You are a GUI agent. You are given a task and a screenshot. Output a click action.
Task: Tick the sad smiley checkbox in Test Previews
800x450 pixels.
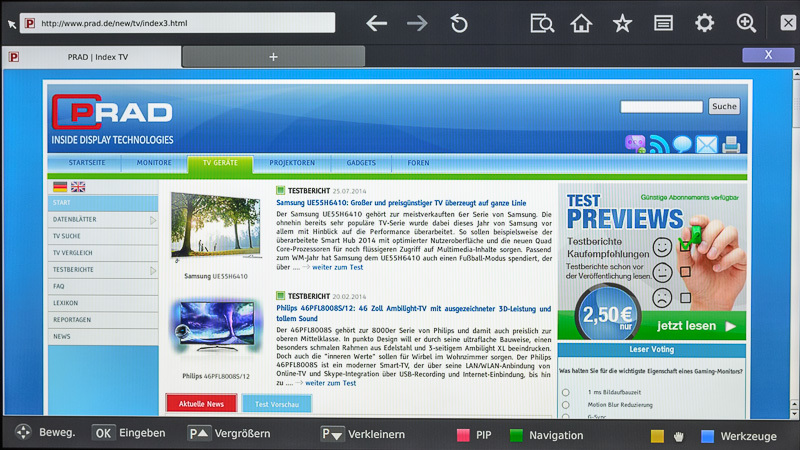point(685,297)
